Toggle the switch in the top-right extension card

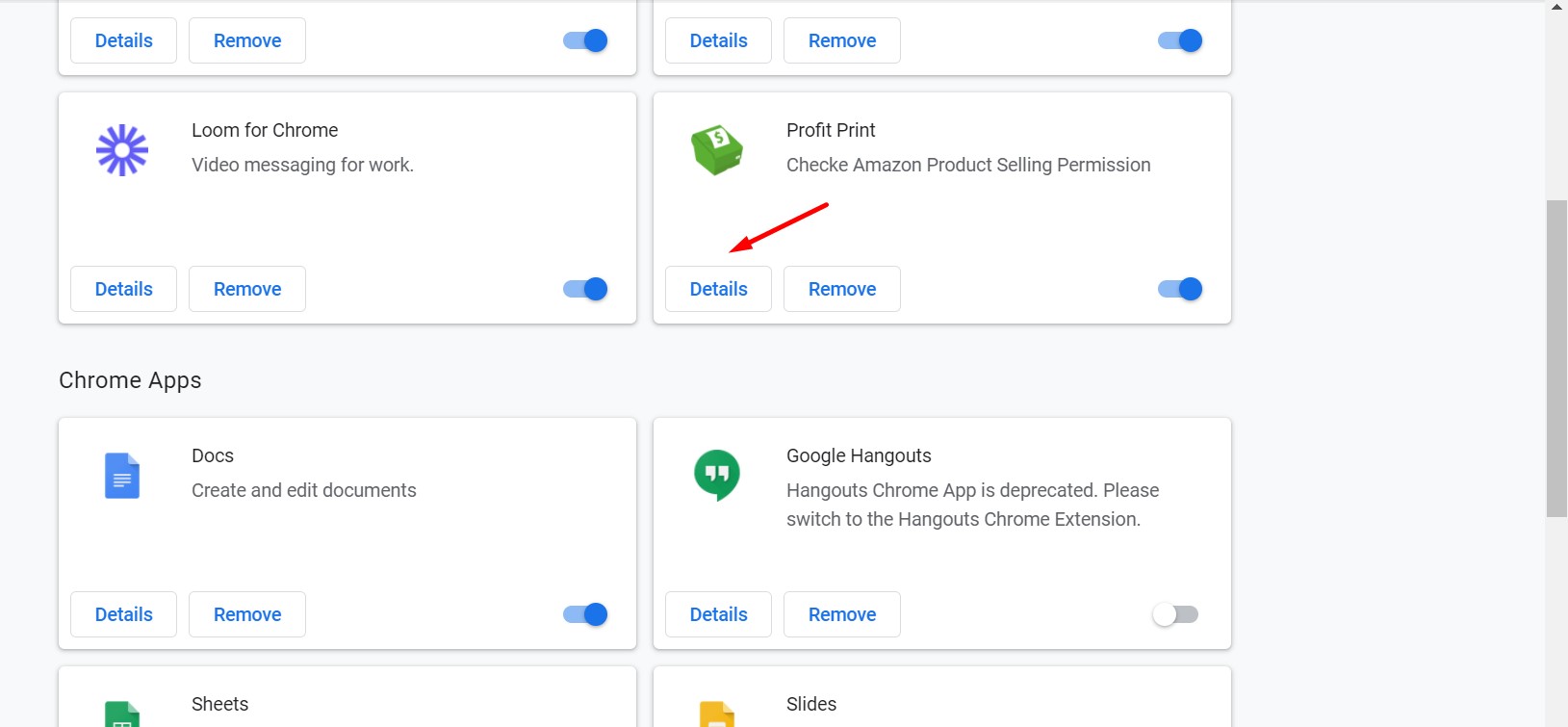(x=1180, y=40)
